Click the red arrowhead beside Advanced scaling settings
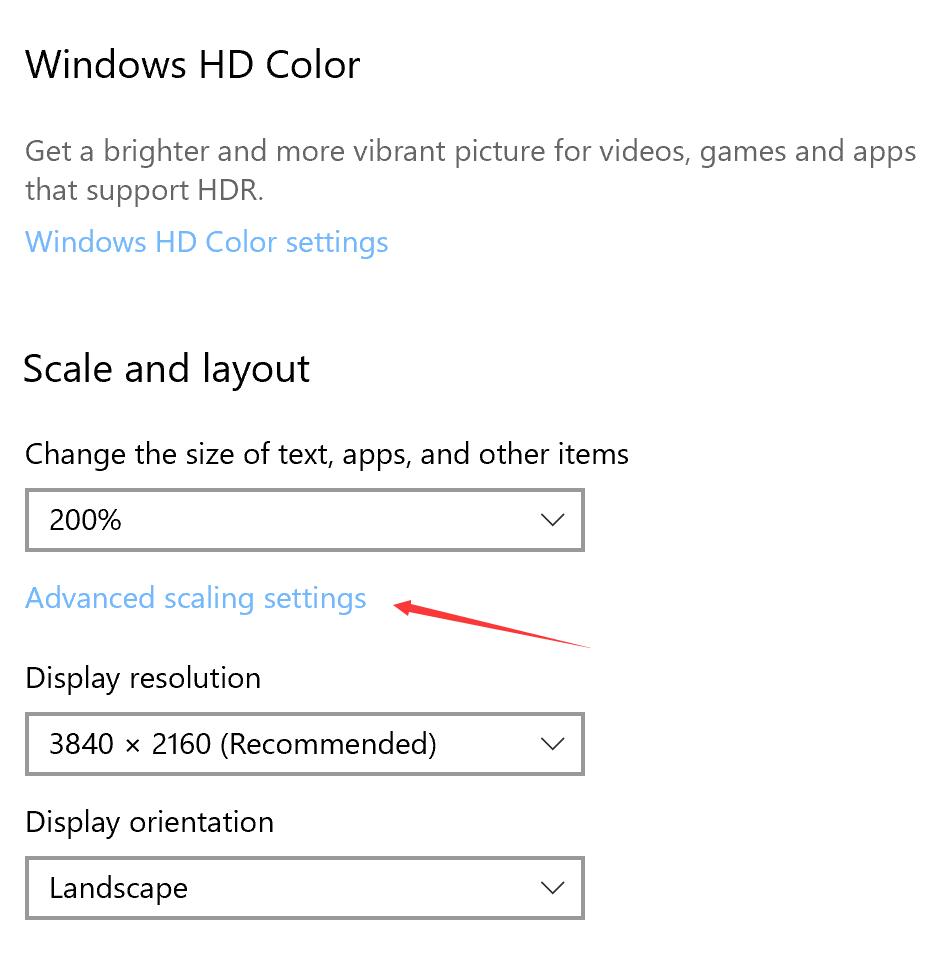This screenshot has width=941, height=975. pyautogui.click(x=404, y=607)
